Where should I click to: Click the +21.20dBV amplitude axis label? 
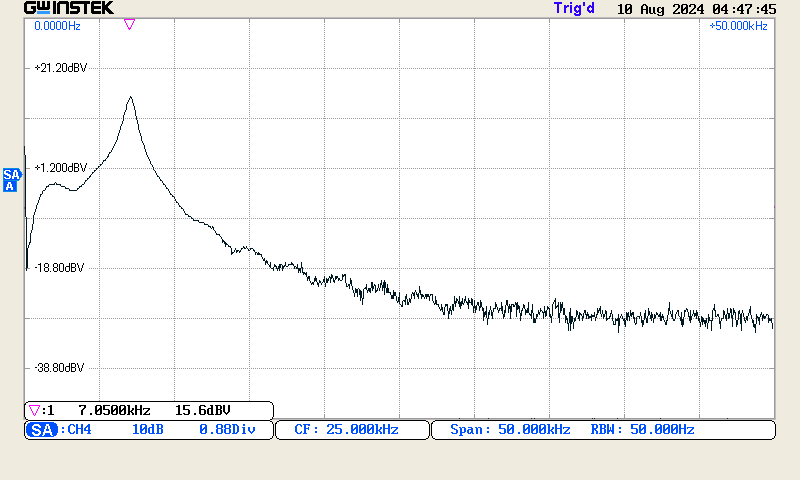tap(60, 68)
